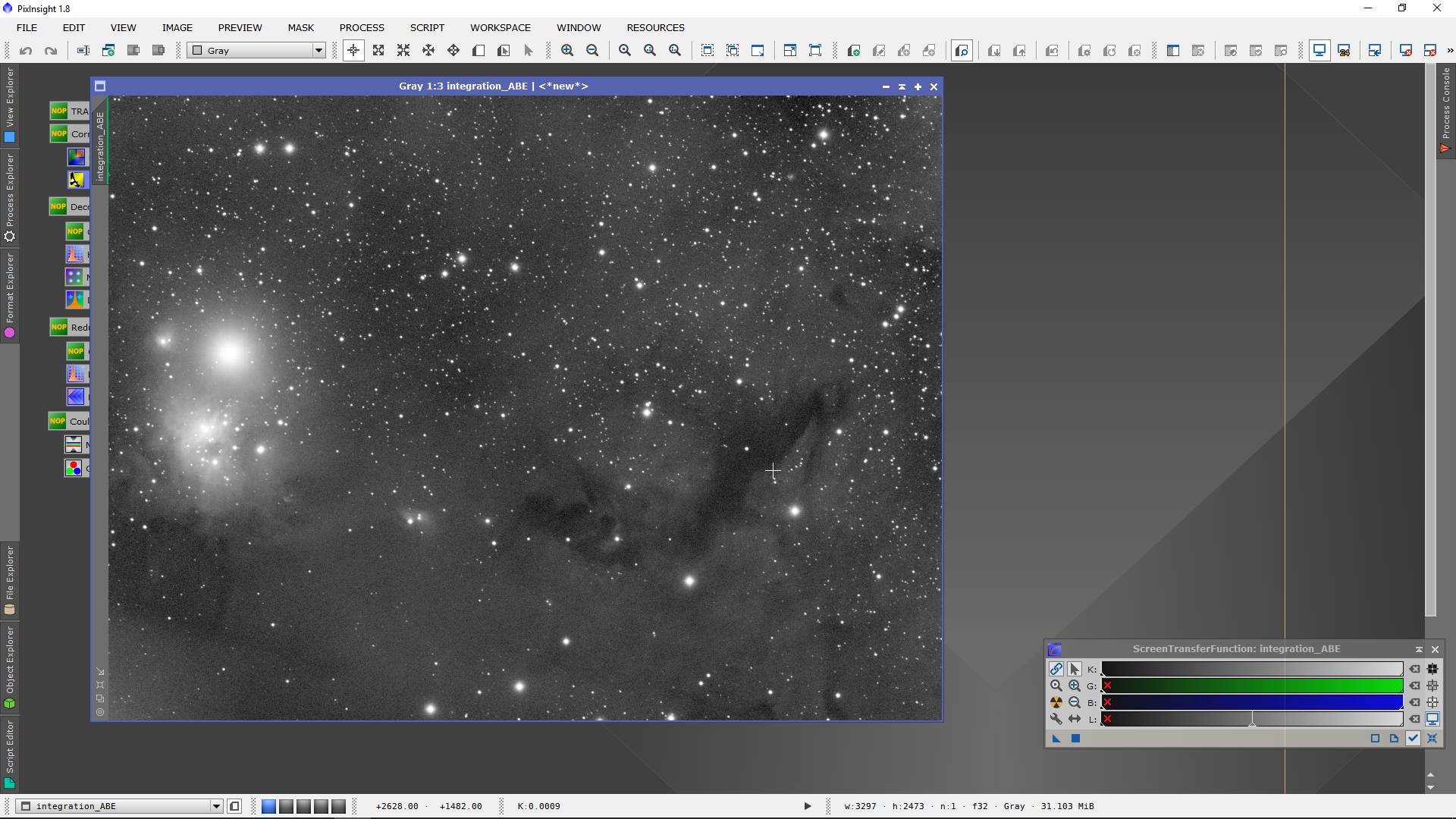1456x819 pixels.
Task: Open the SCRIPT menu
Action: (427, 27)
